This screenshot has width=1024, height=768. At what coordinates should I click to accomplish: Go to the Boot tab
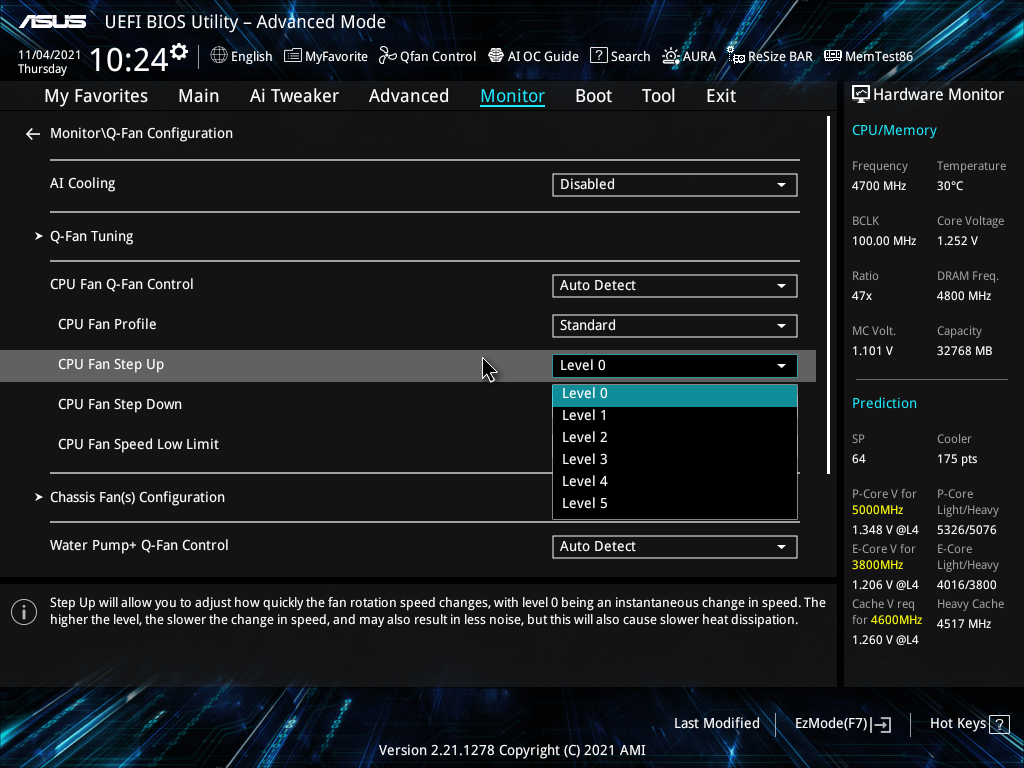pyautogui.click(x=594, y=96)
